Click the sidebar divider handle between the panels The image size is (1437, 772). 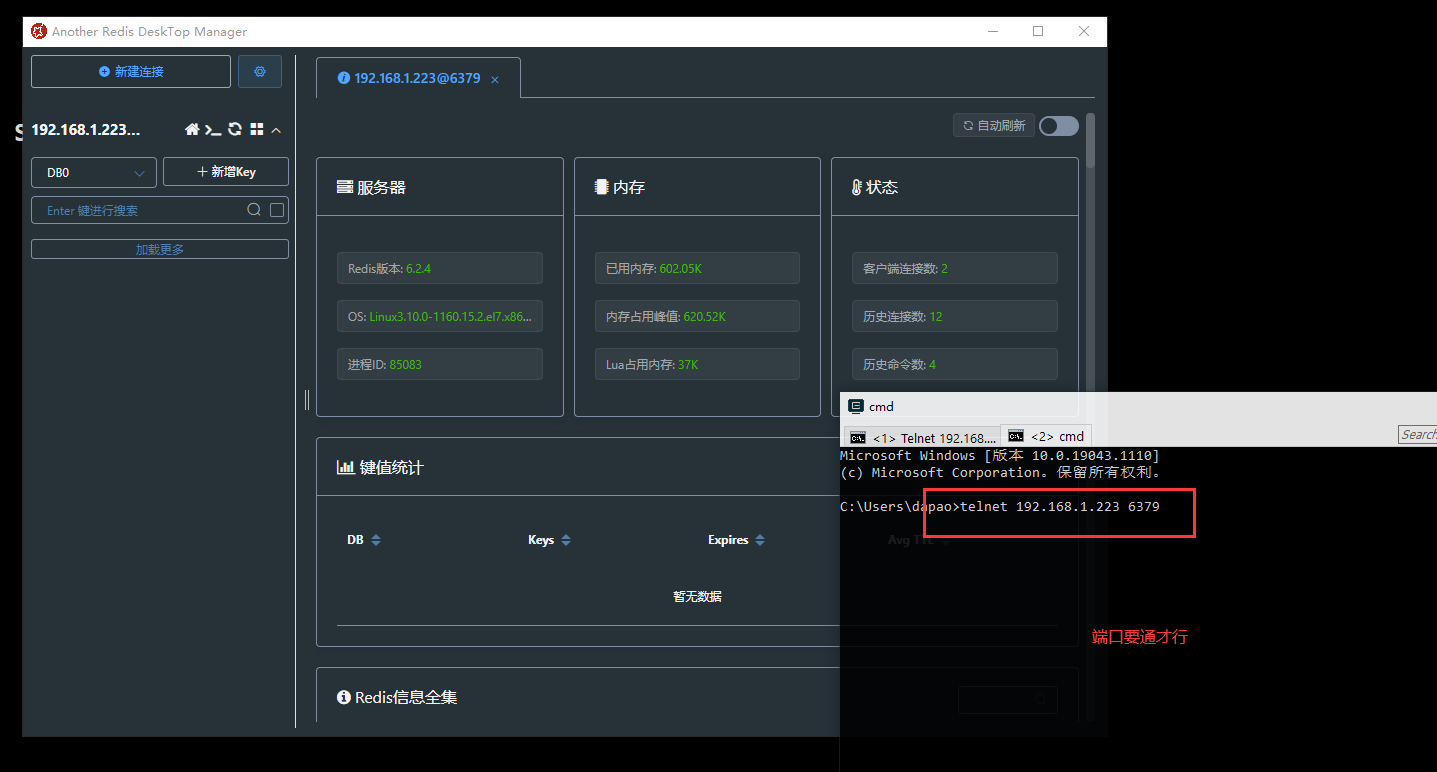(307, 400)
